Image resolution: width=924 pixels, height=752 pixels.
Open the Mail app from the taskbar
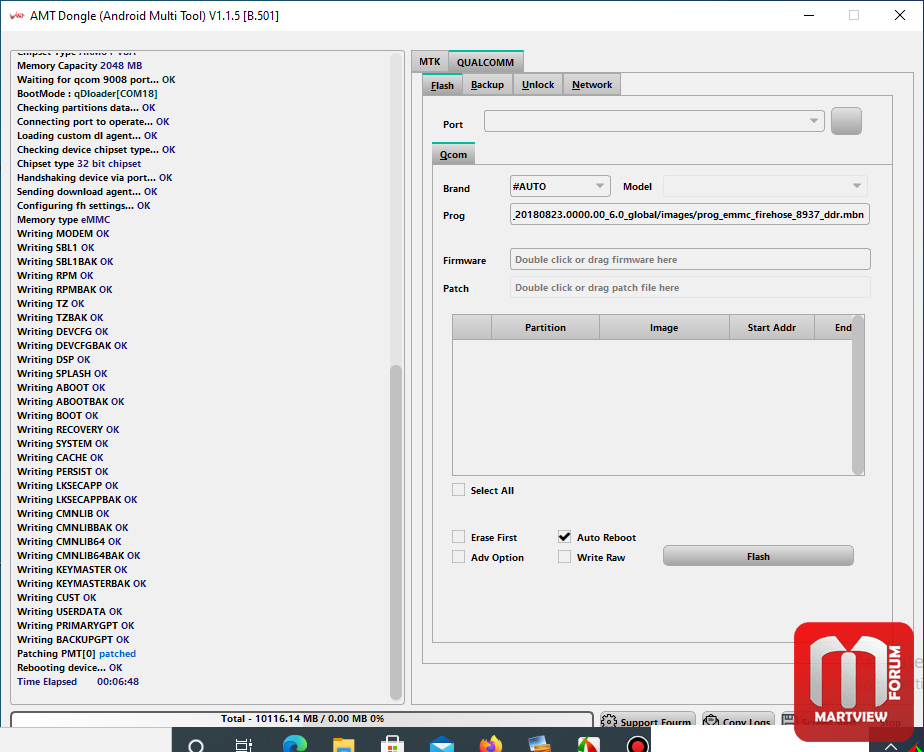(x=441, y=744)
